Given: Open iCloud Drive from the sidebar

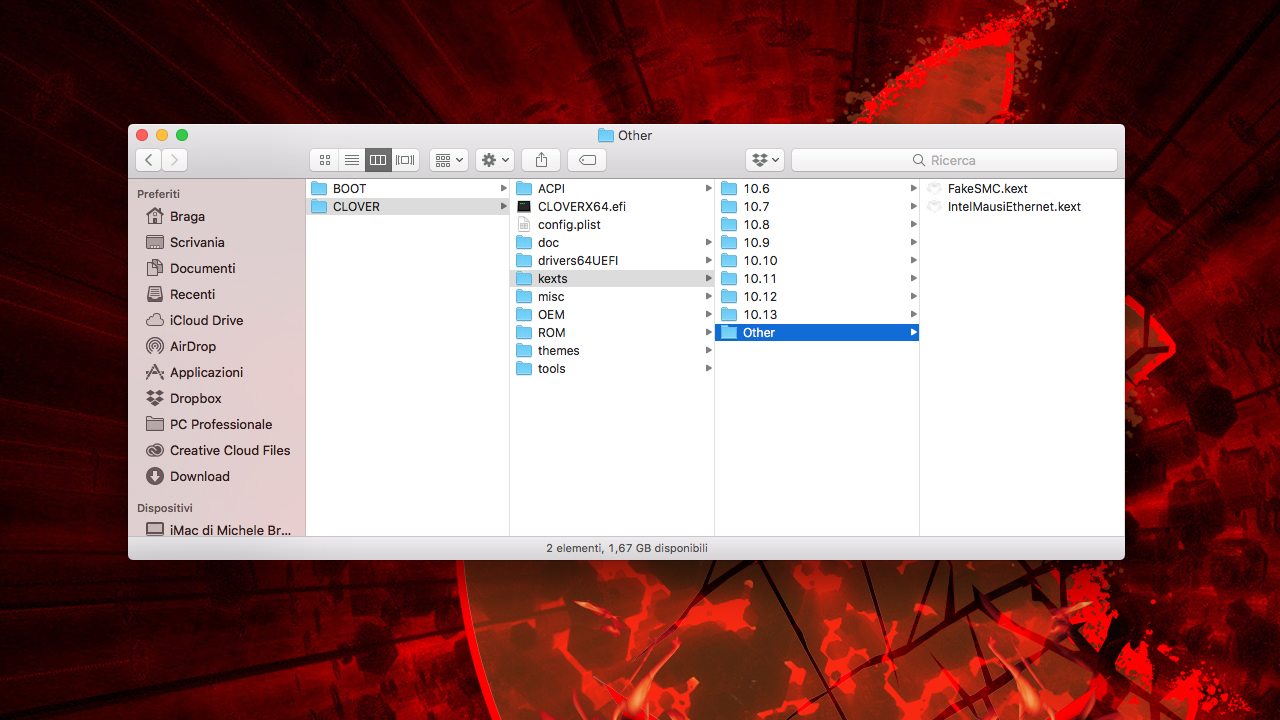Looking at the screenshot, I should [206, 320].
